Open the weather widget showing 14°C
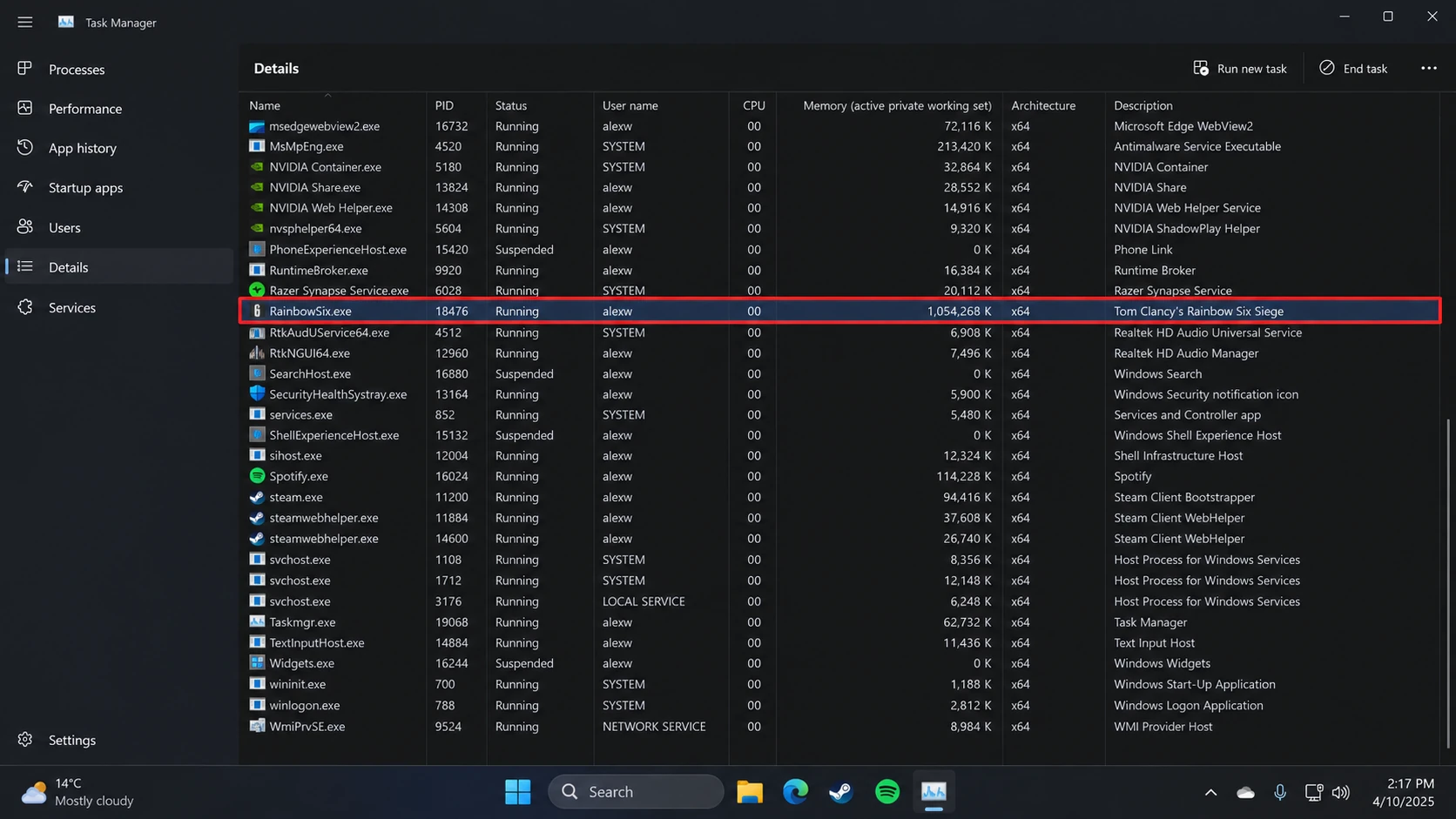Viewport: 1456px width, 819px height. coord(78,792)
